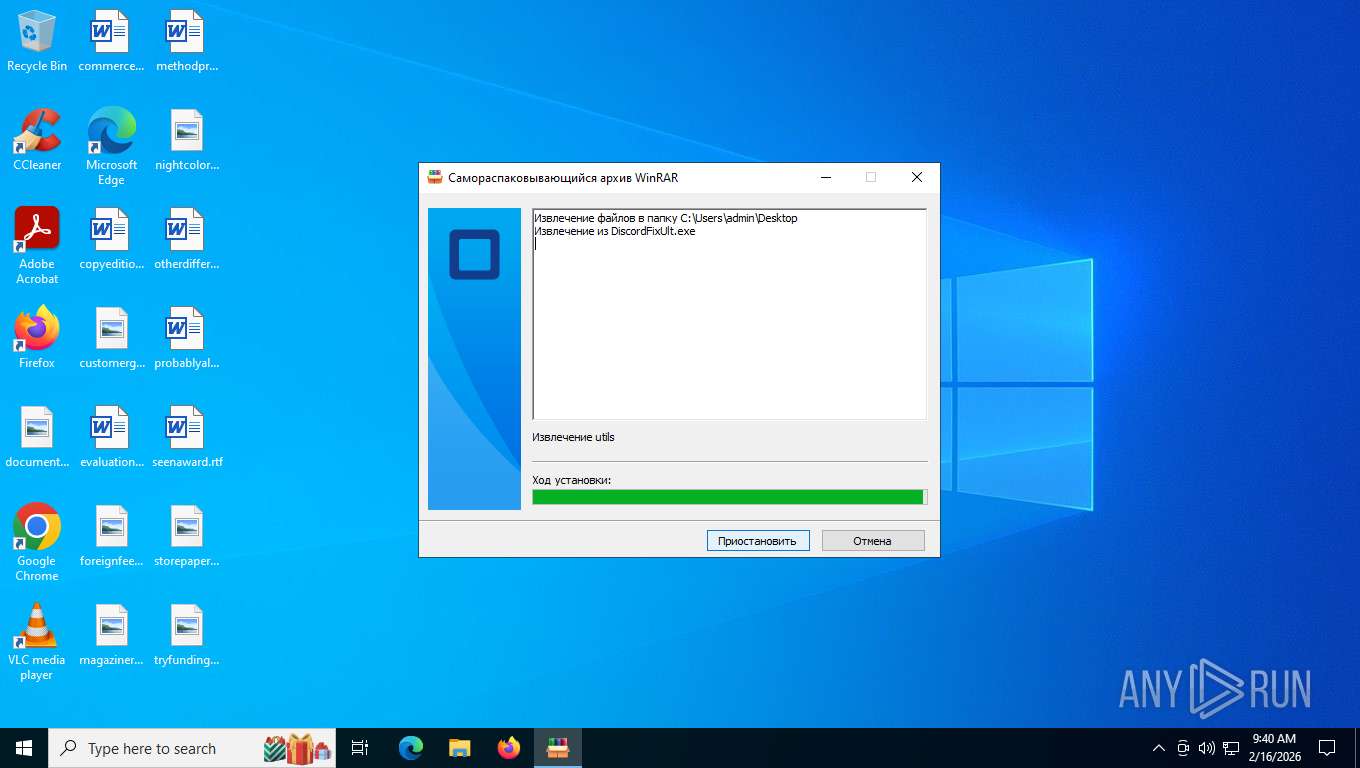This screenshot has width=1360, height=768.
Task: Launch Edge from the taskbar
Action: (x=410, y=748)
